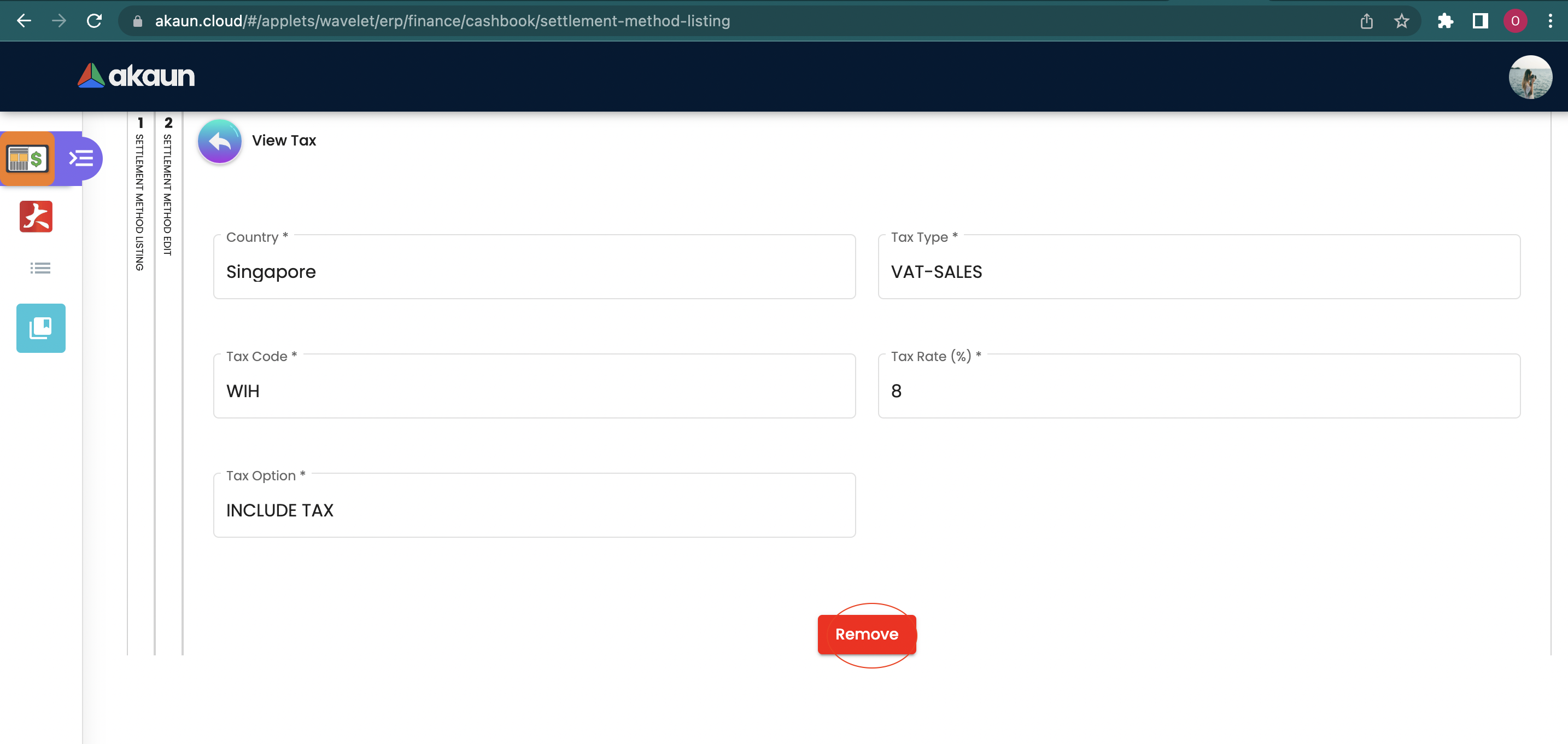Click the back arrow beside View Tax

tap(219, 141)
